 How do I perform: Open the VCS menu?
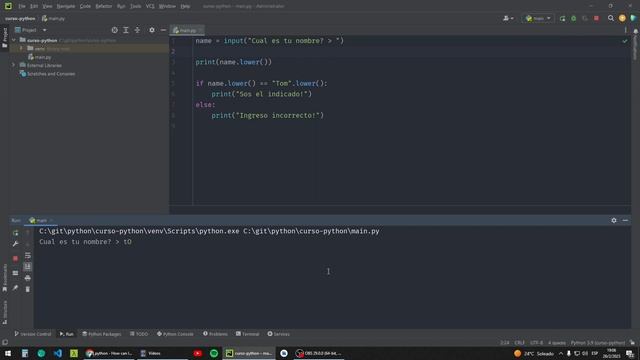[150, 6]
